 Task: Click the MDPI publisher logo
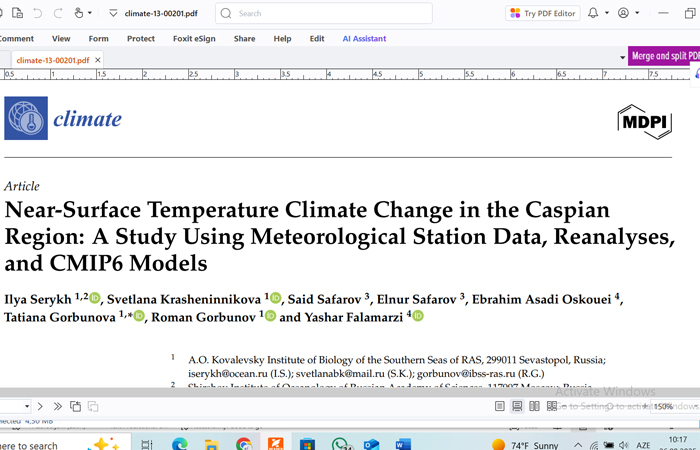click(645, 121)
